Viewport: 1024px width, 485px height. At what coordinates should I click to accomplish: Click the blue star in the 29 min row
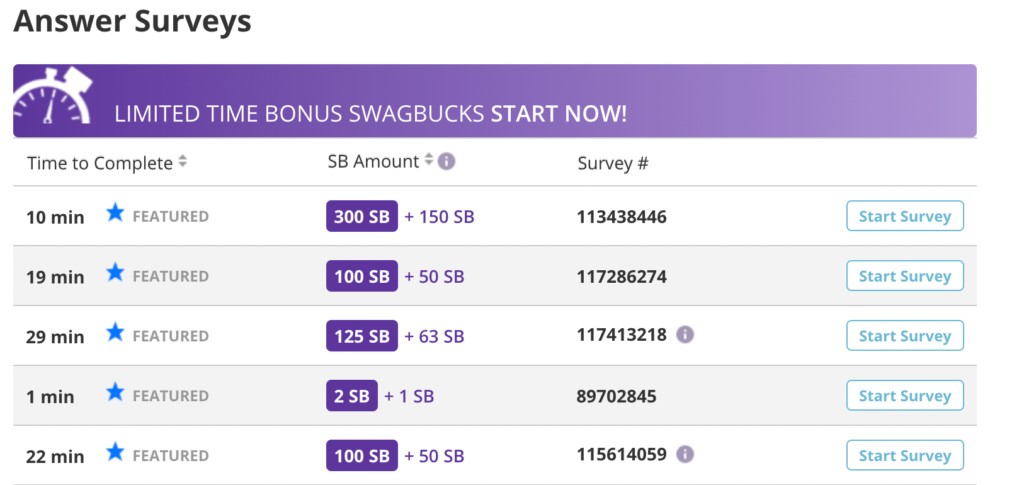[x=115, y=332]
